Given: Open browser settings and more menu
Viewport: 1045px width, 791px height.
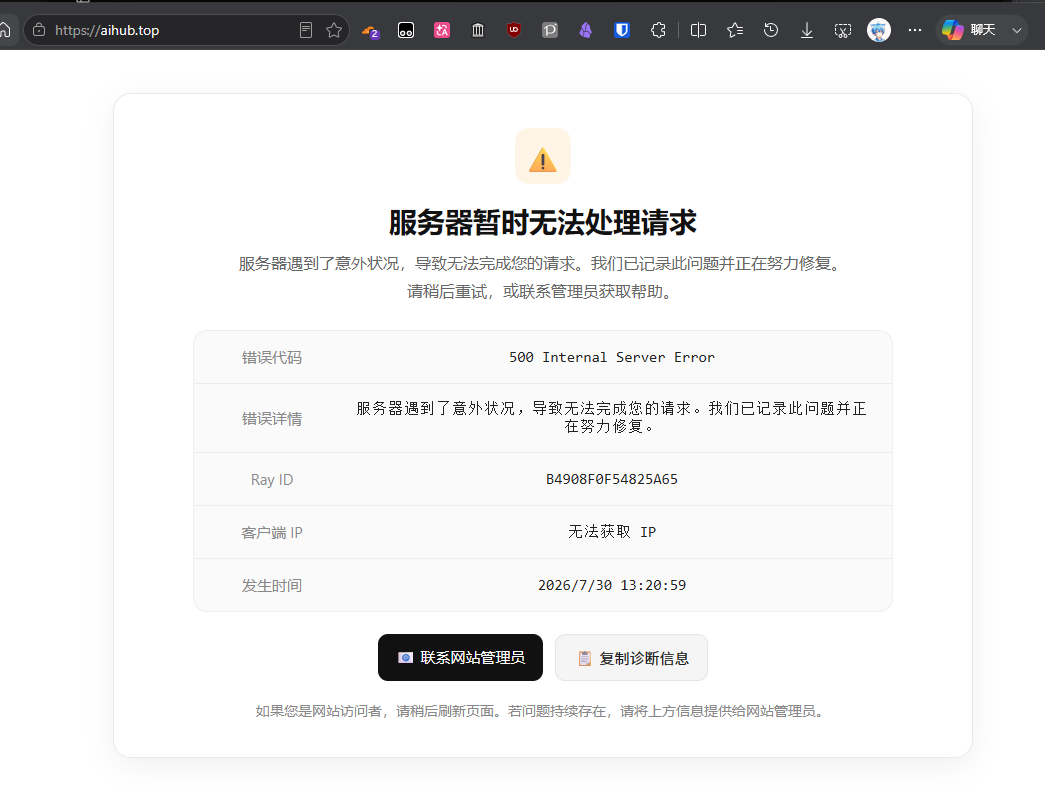Looking at the screenshot, I should click(915, 30).
